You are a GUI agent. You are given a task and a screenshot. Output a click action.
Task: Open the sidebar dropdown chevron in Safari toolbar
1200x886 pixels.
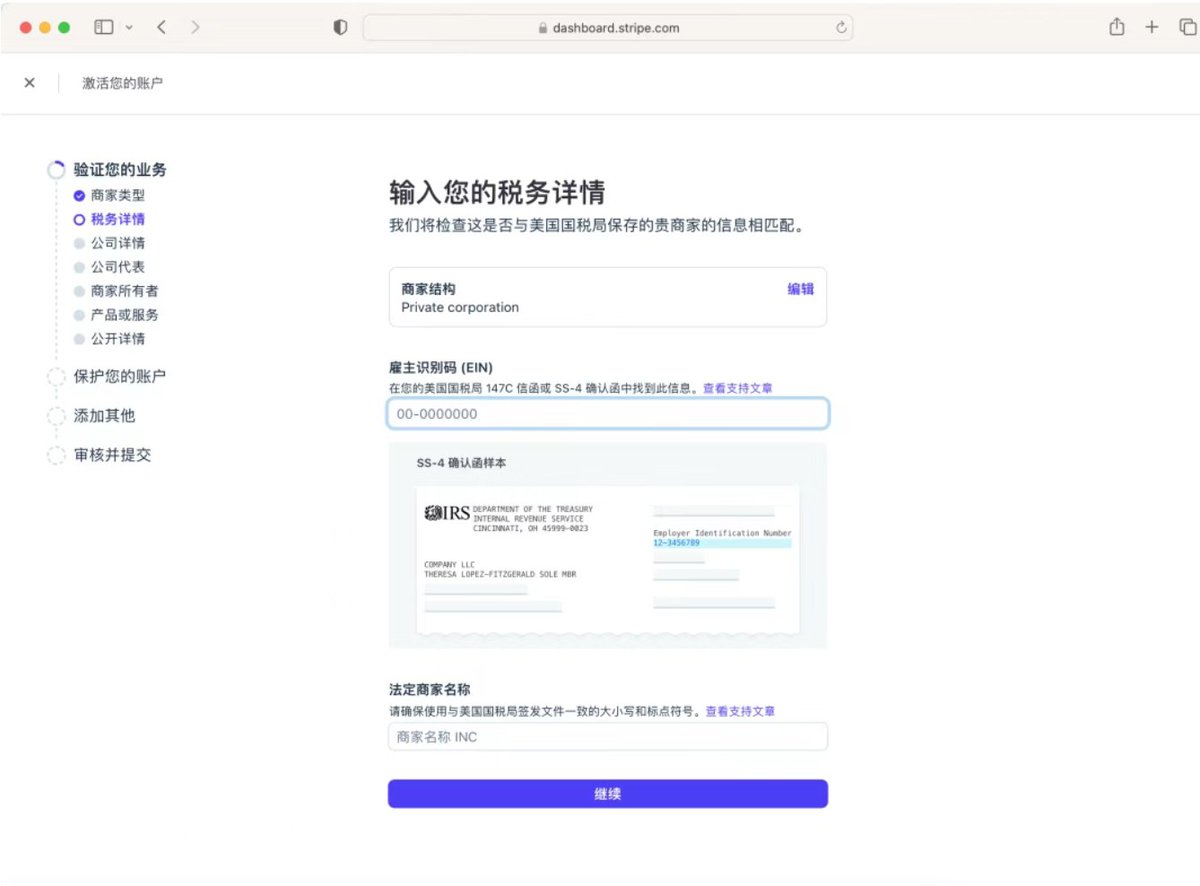click(129, 28)
